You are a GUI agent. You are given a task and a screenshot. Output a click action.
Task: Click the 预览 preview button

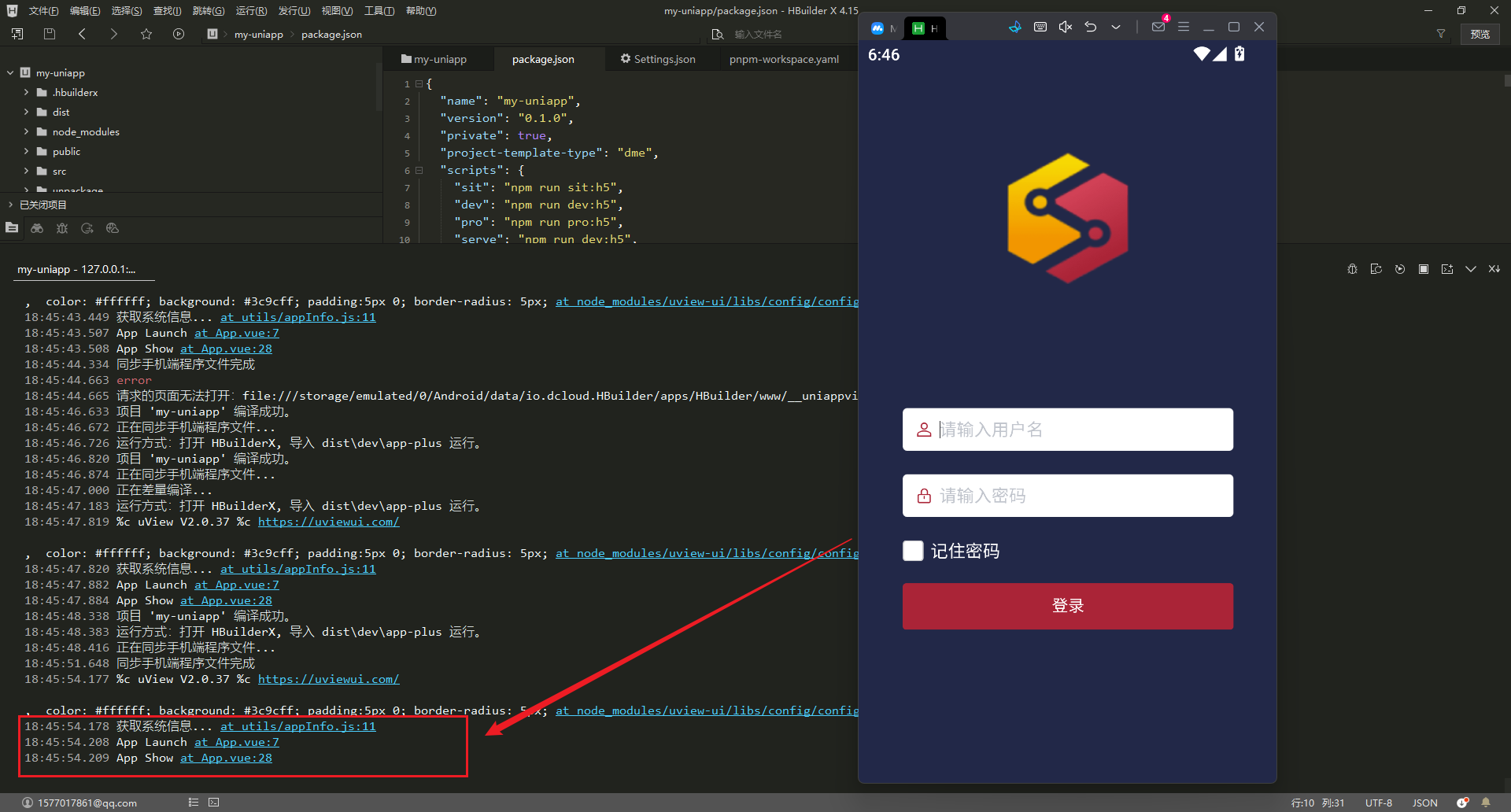click(x=1480, y=34)
